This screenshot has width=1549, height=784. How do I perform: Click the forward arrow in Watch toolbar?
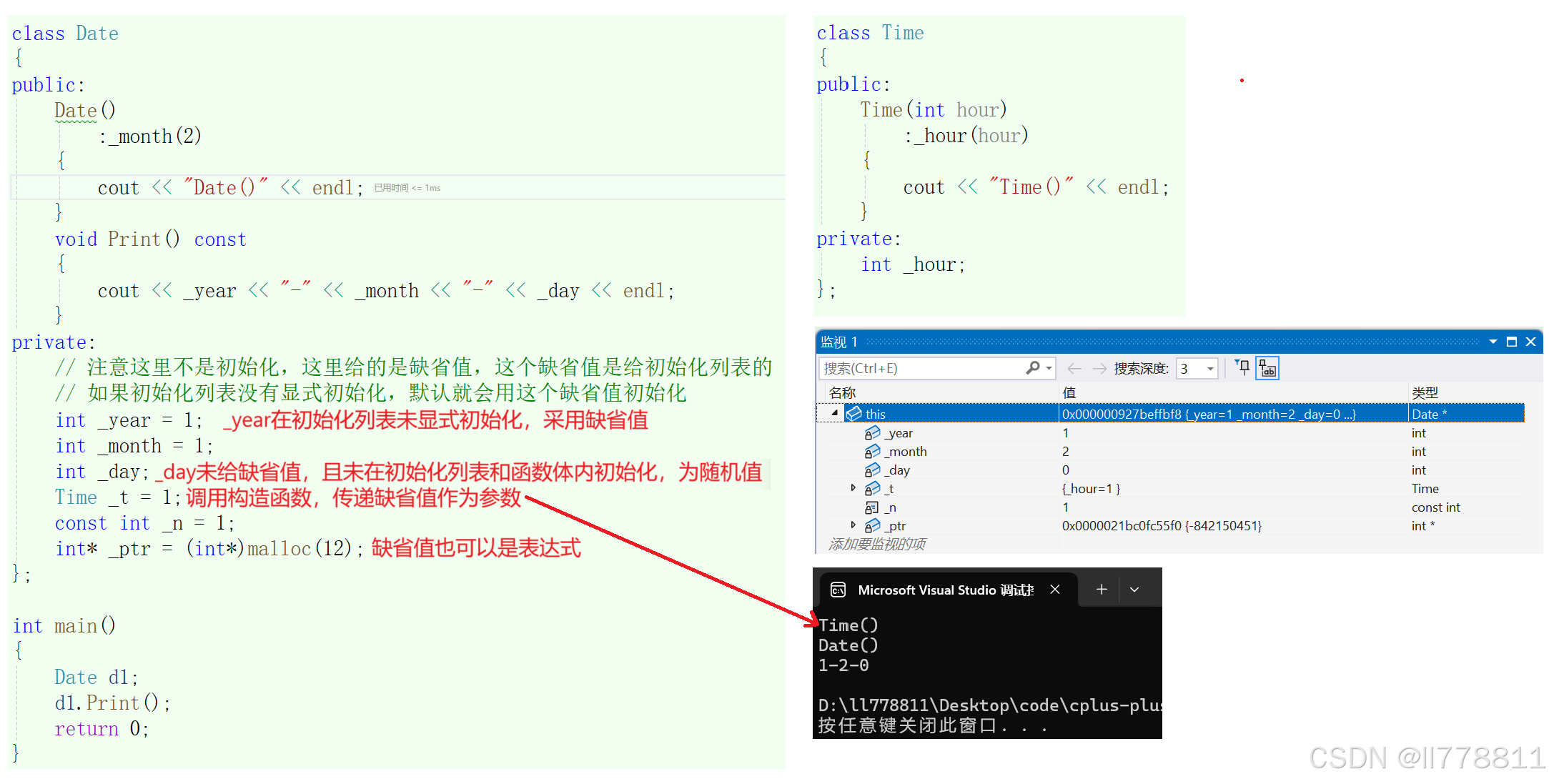pyautogui.click(x=1099, y=368)
